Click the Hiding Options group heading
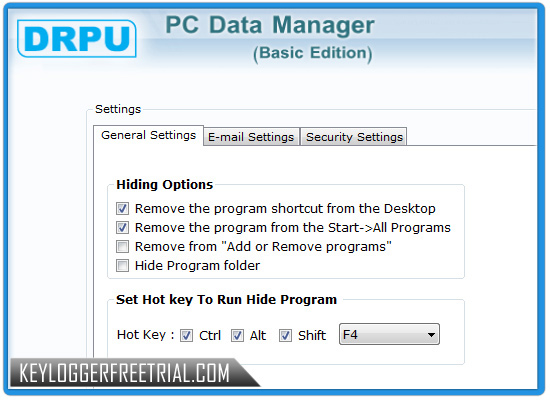Viewport: 550px width, 400px height. click(165, 185)
